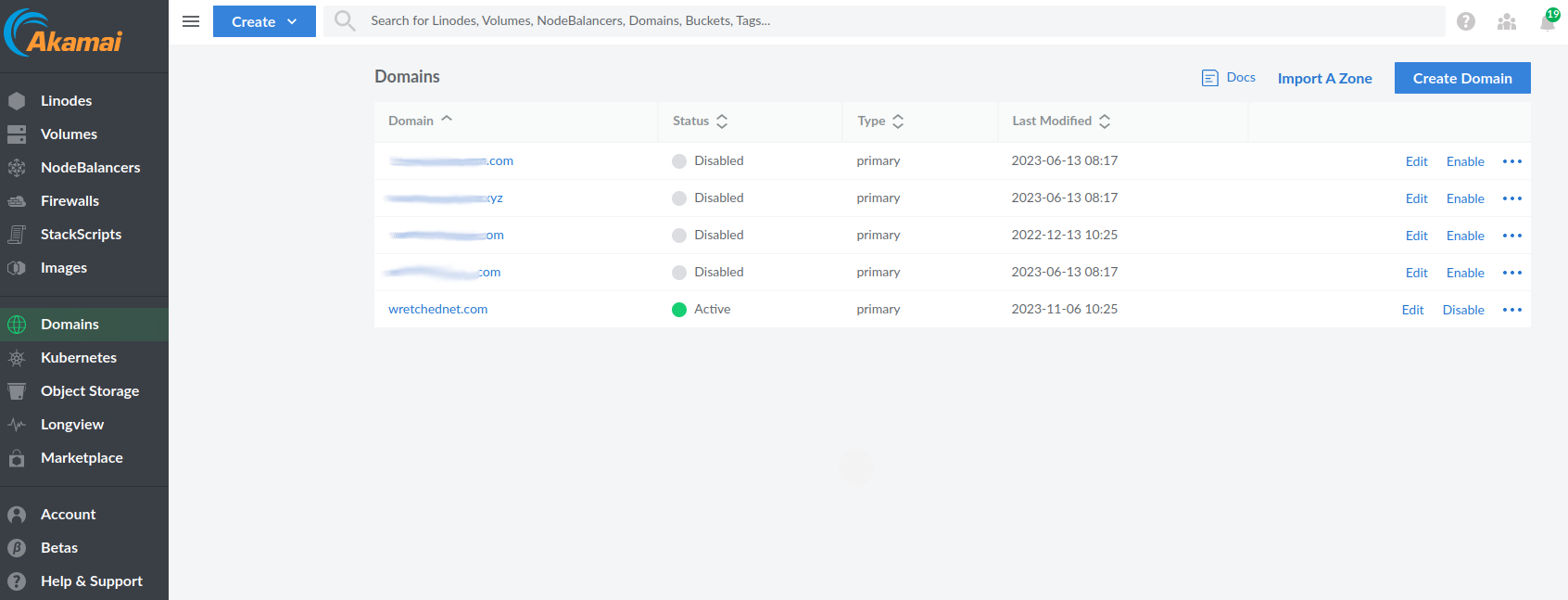Open the wretchednet.com domain link
Screen dimensions: 1568x600
click(x=437, y=310)
